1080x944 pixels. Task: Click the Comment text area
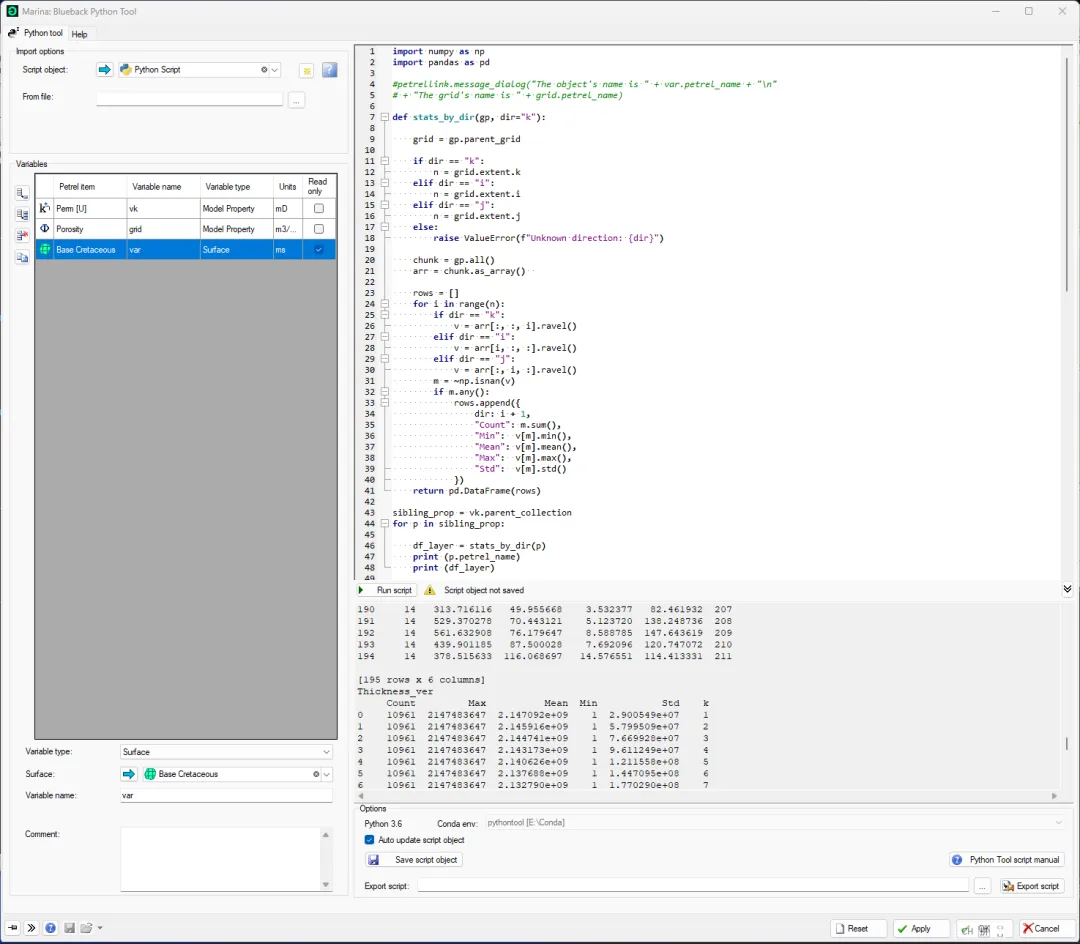220,859
